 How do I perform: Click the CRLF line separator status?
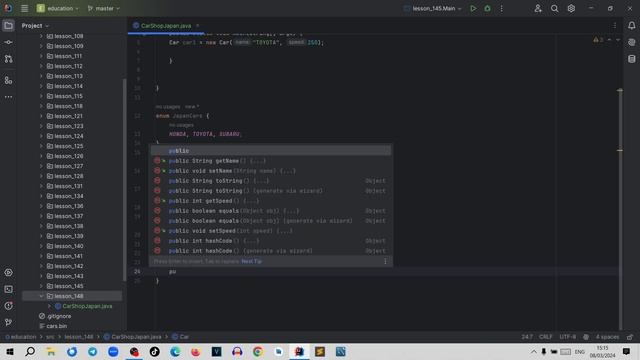click(545, 337)
